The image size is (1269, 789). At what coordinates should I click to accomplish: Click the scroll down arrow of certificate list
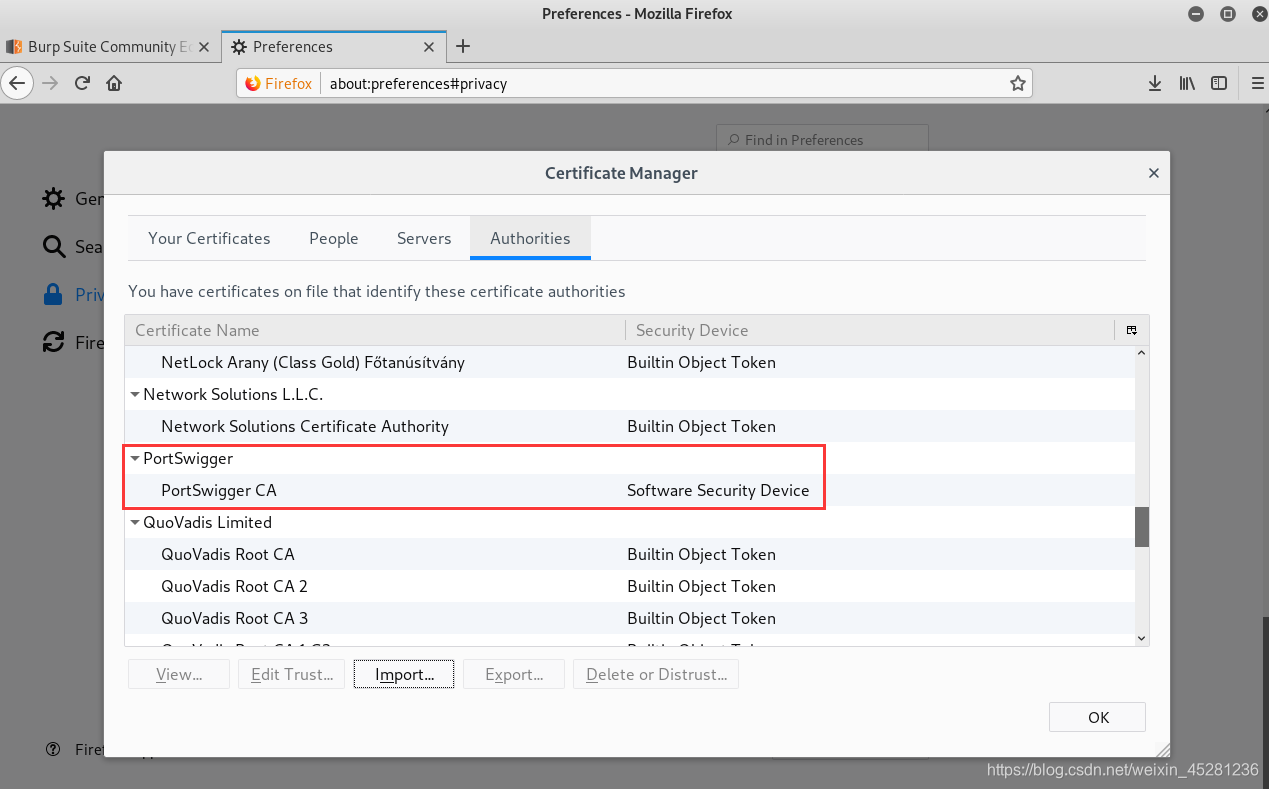coord(1142,638)
